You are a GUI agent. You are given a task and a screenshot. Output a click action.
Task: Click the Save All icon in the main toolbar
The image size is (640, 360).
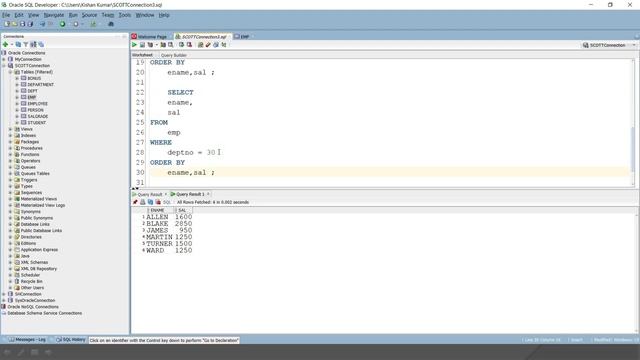[30, 24]
